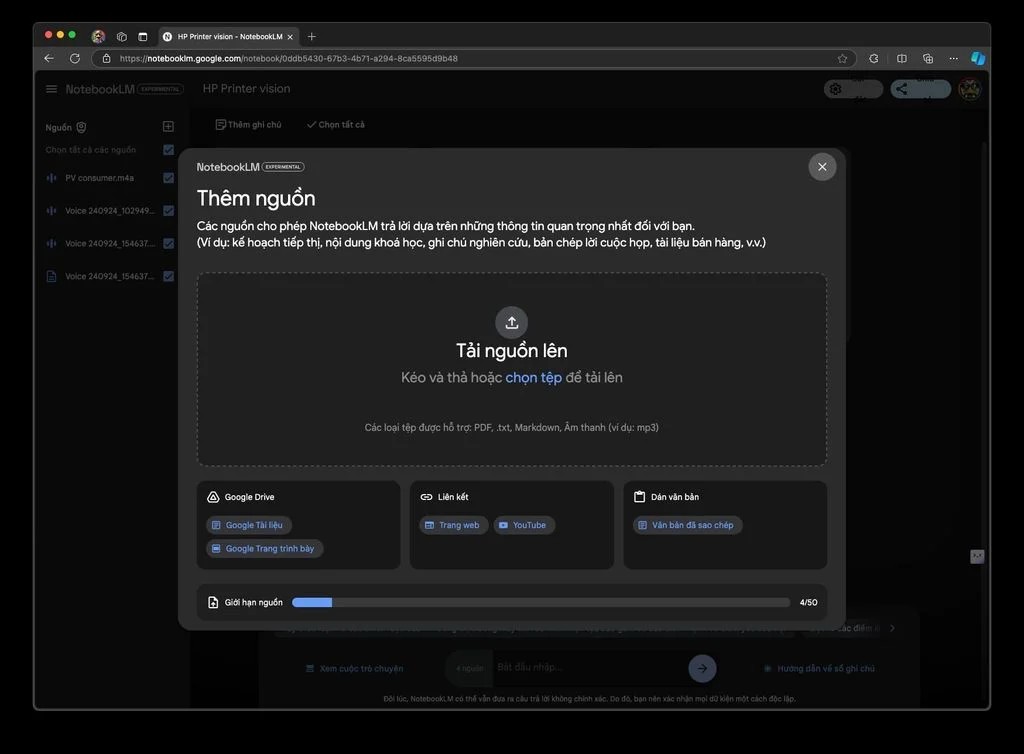Close the Thêm nguồn dialog
1024x754 pixels.
click(x=822, y=167)
